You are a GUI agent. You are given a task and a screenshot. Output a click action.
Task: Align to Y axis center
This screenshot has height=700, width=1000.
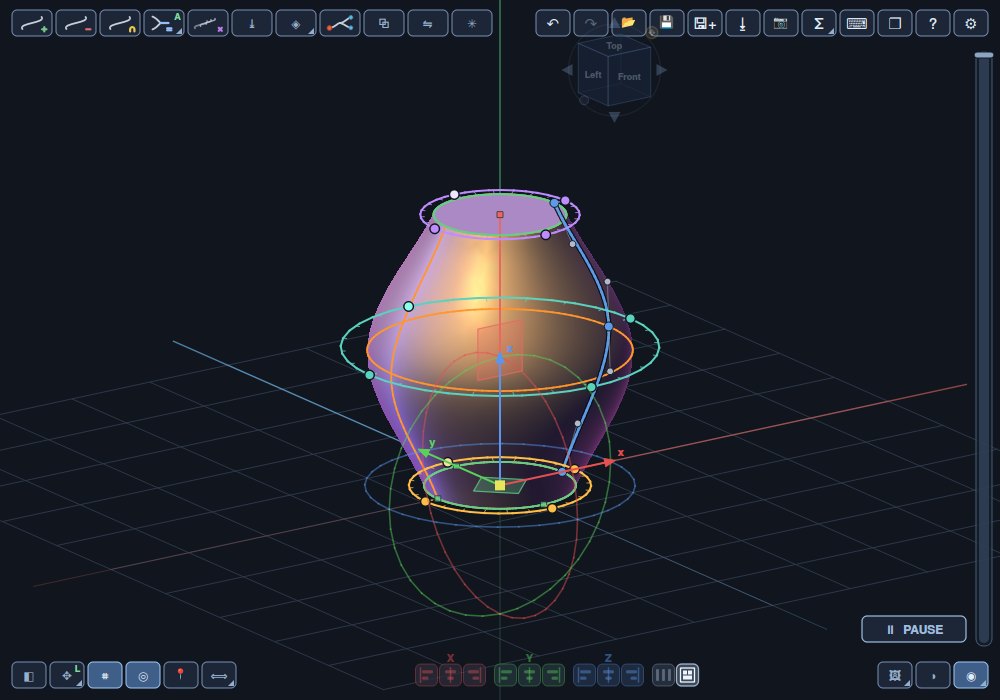pos(529,675)
